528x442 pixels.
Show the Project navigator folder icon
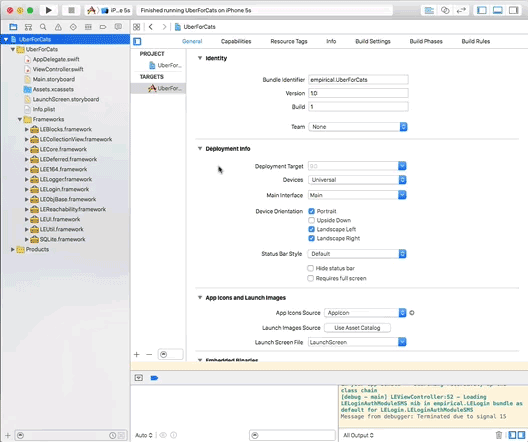(13, 27)
